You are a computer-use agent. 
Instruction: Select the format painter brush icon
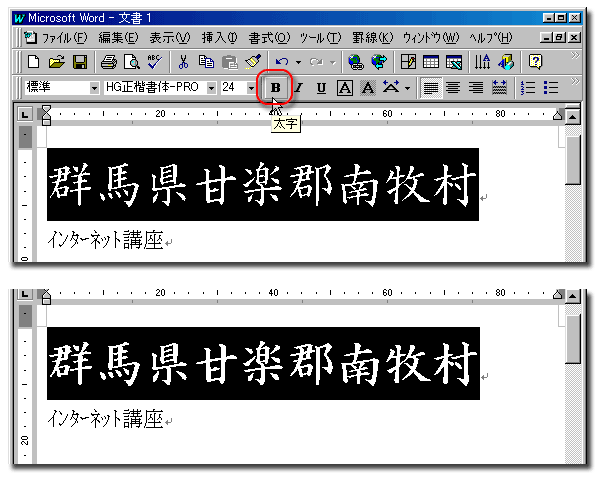[253, 61]
